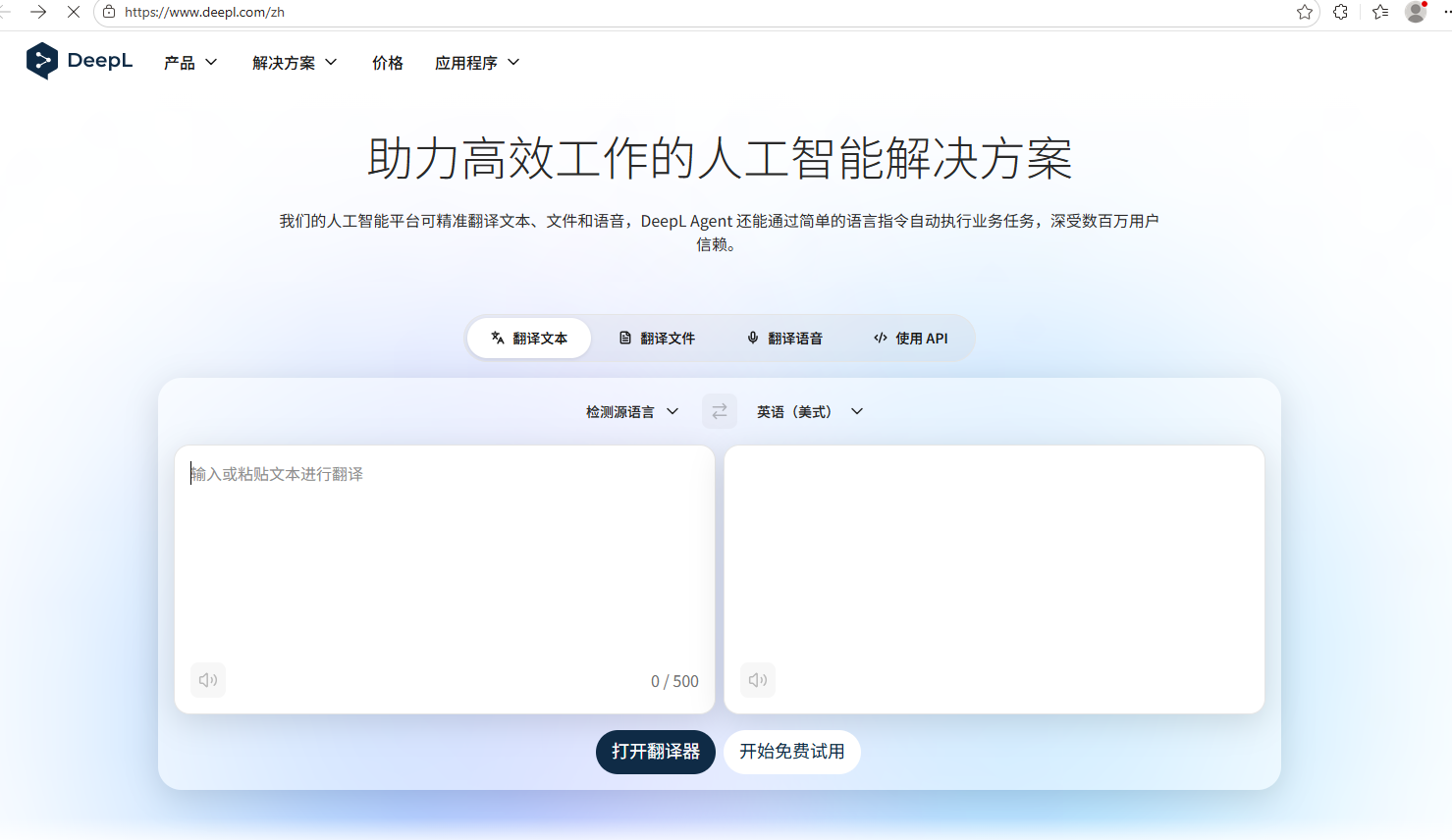This screenshot has height=840, width=1452.
Task: Open browser profile avatar
Action: point(1416,12)
